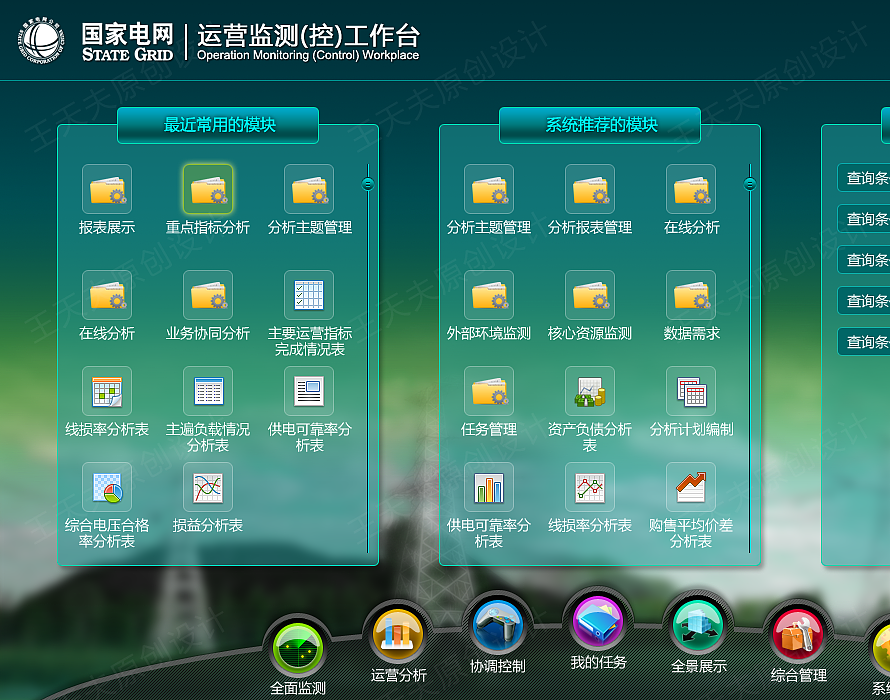Open highlighted 重点指标分析 module
The image size is (890, 700).
(208, 190)
